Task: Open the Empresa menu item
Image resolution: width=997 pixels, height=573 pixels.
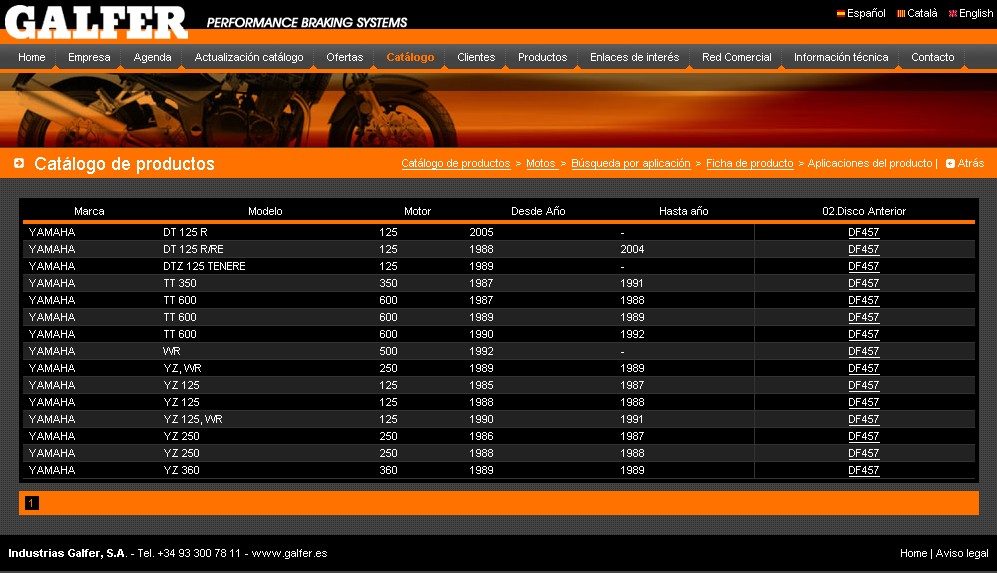Action: (89, 57)
